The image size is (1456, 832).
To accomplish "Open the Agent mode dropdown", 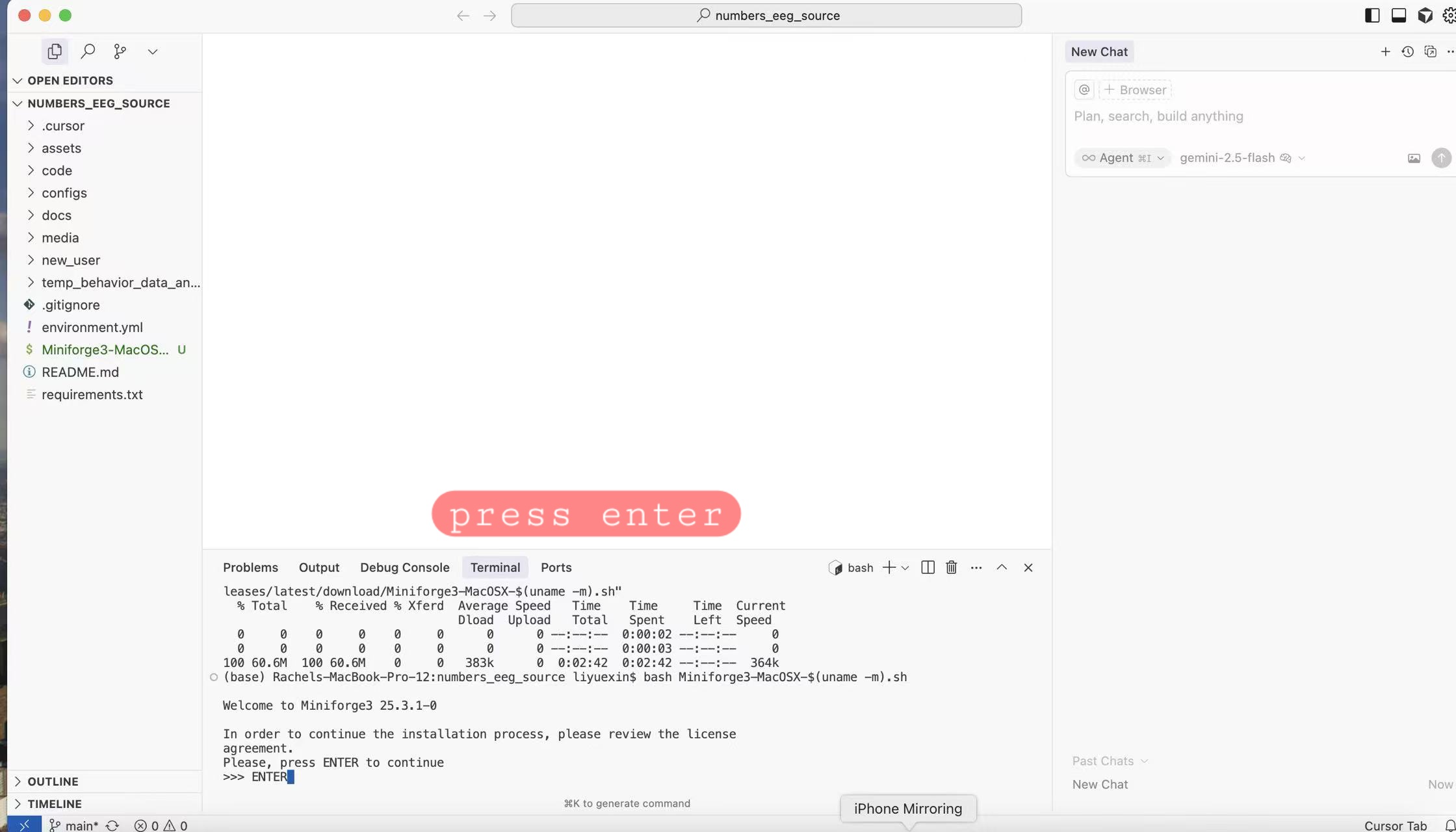I will (1123, 158).
